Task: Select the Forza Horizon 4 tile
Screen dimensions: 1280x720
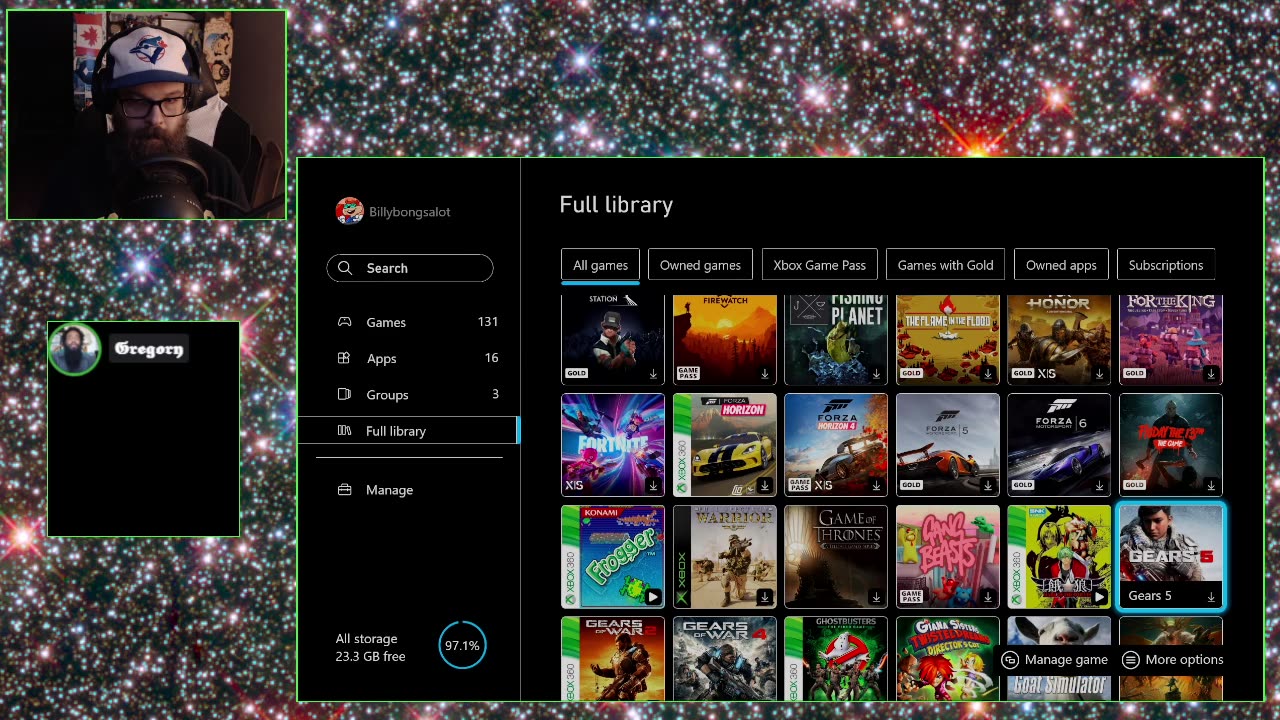Action: [x=836, y=445]
